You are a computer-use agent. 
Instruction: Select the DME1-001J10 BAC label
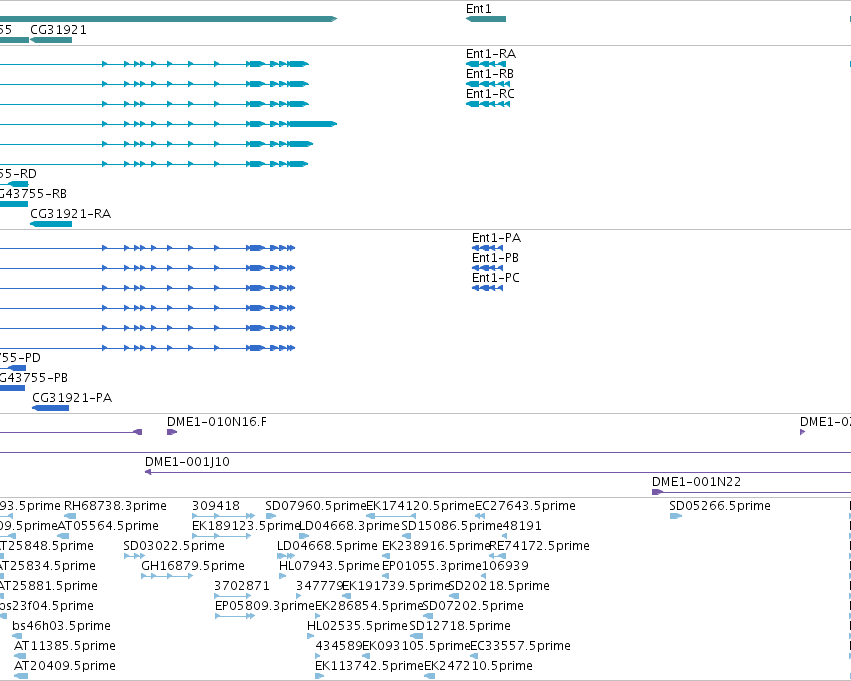point(187,462)
